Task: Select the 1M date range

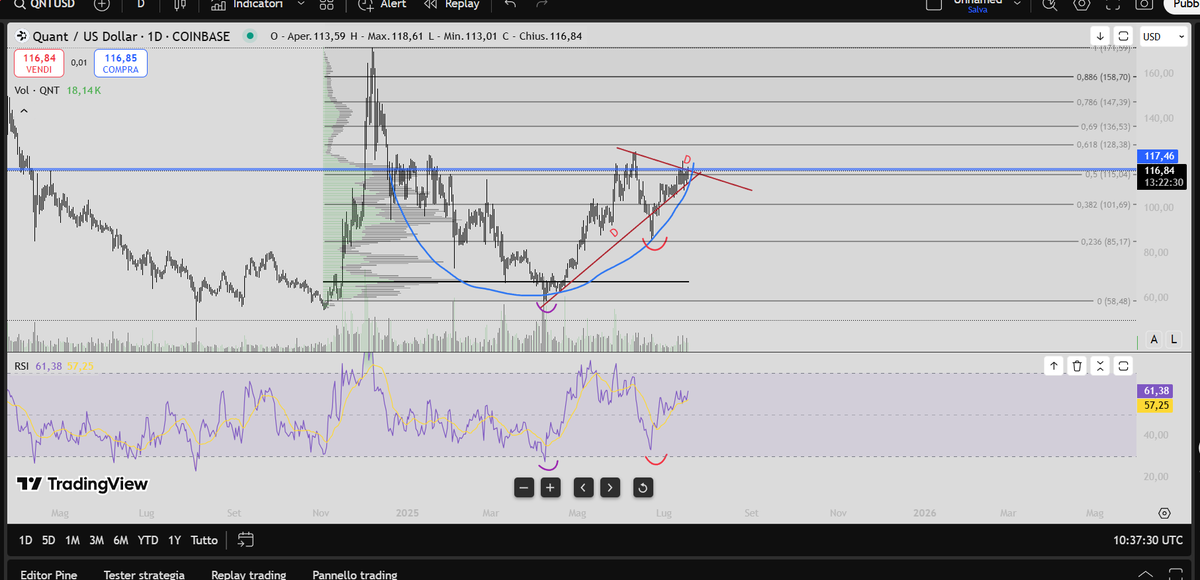Action: coord(73,540)
